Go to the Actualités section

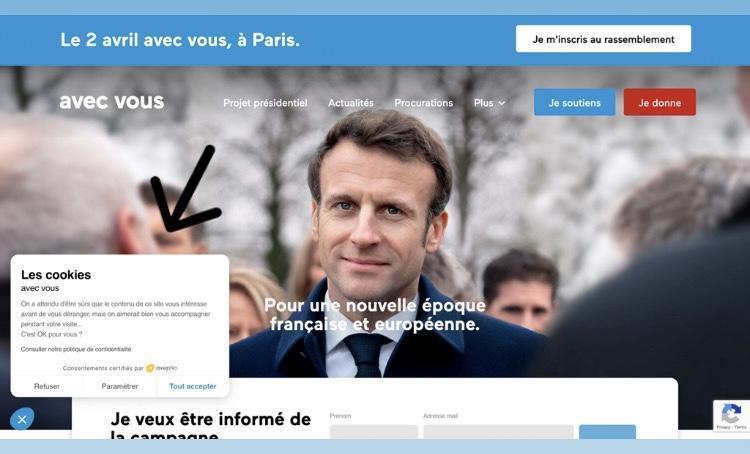(351, 103)
